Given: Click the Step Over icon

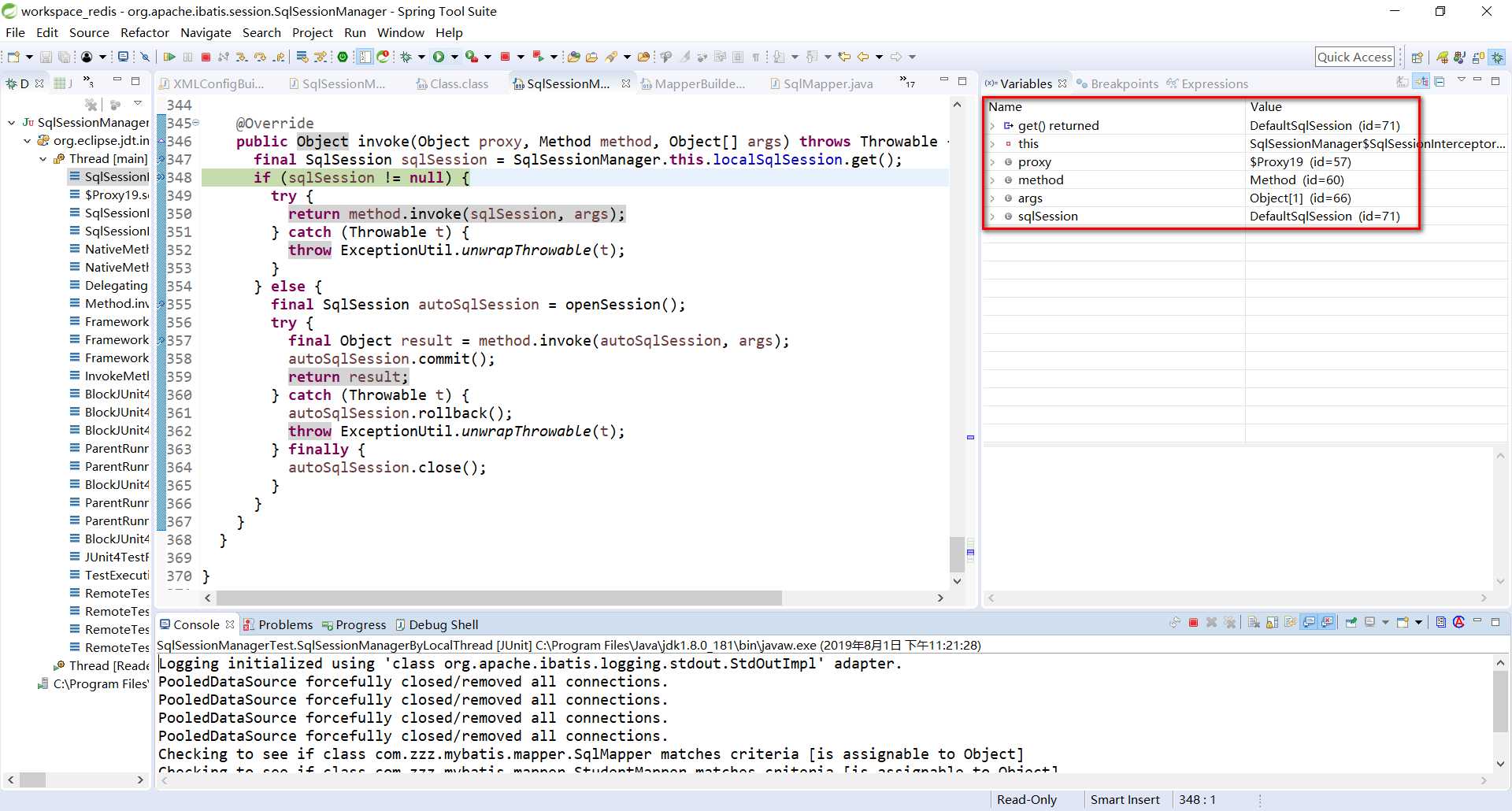Looking at the screenshot, I should (260, 57).
